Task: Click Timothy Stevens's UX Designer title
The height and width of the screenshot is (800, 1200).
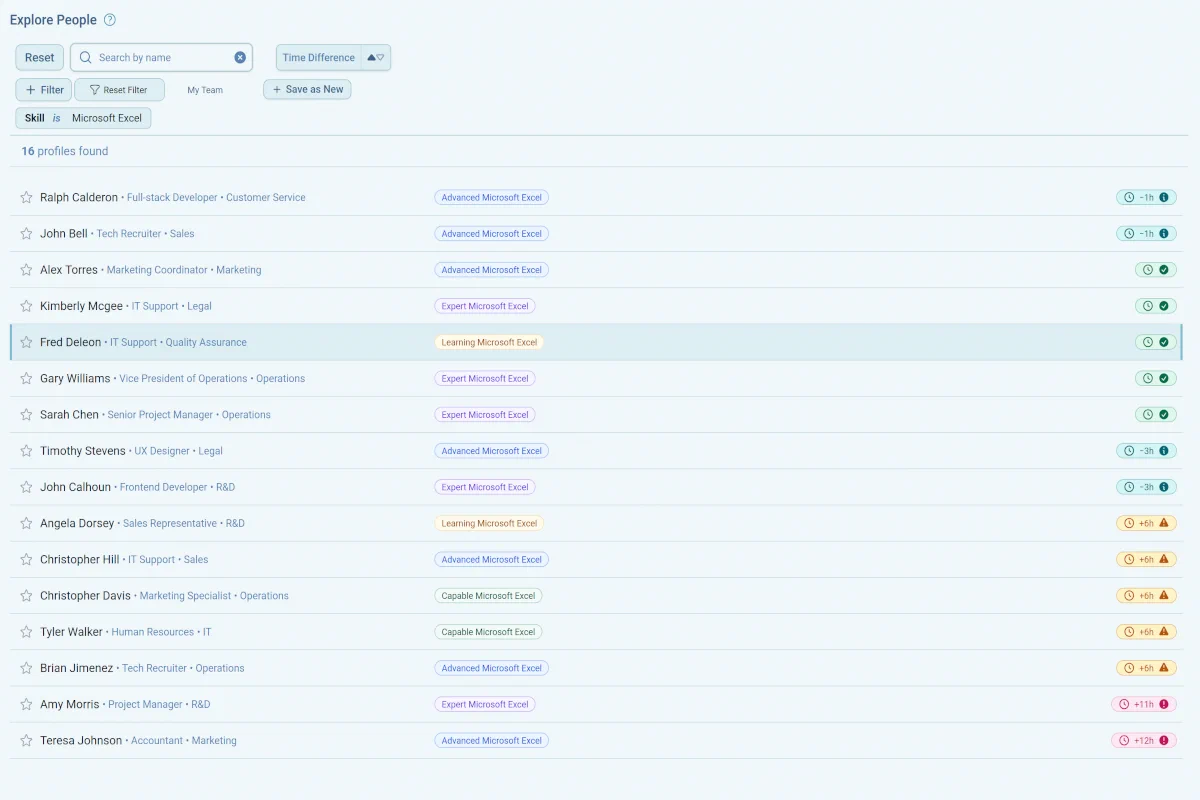Action: [x=162, y=451]
